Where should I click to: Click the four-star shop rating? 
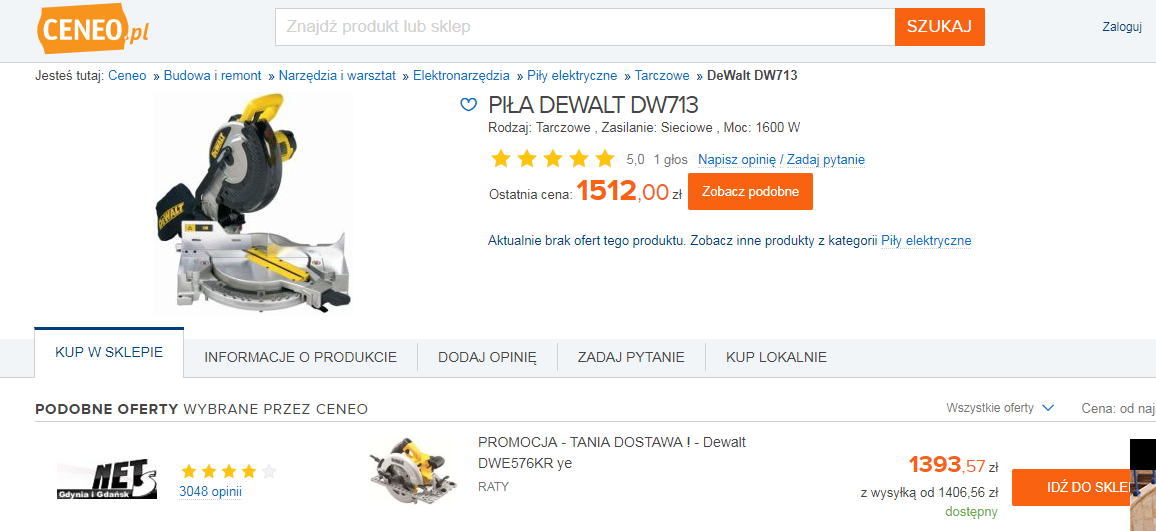coord(229,471)
